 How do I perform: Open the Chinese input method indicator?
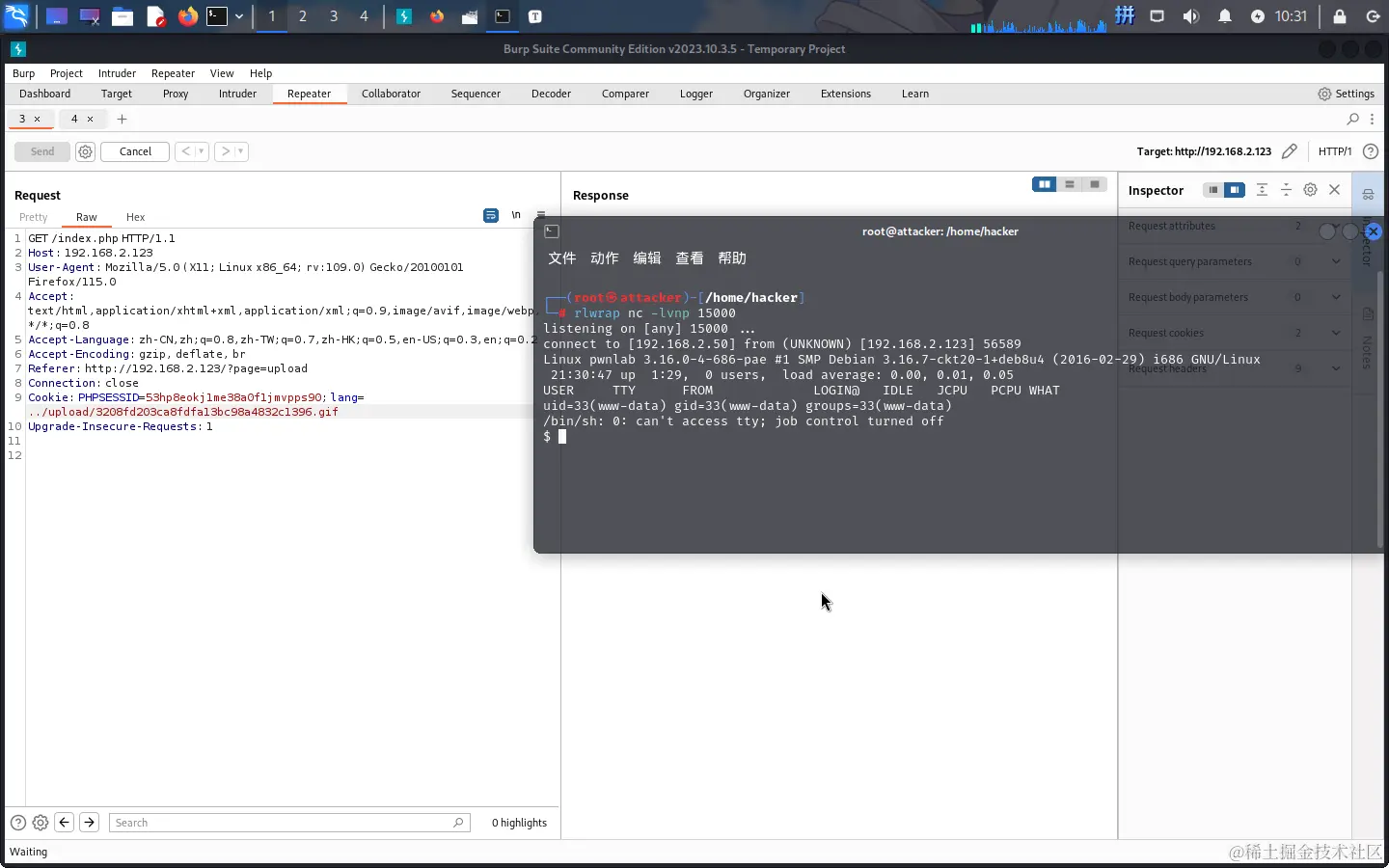1125,15
